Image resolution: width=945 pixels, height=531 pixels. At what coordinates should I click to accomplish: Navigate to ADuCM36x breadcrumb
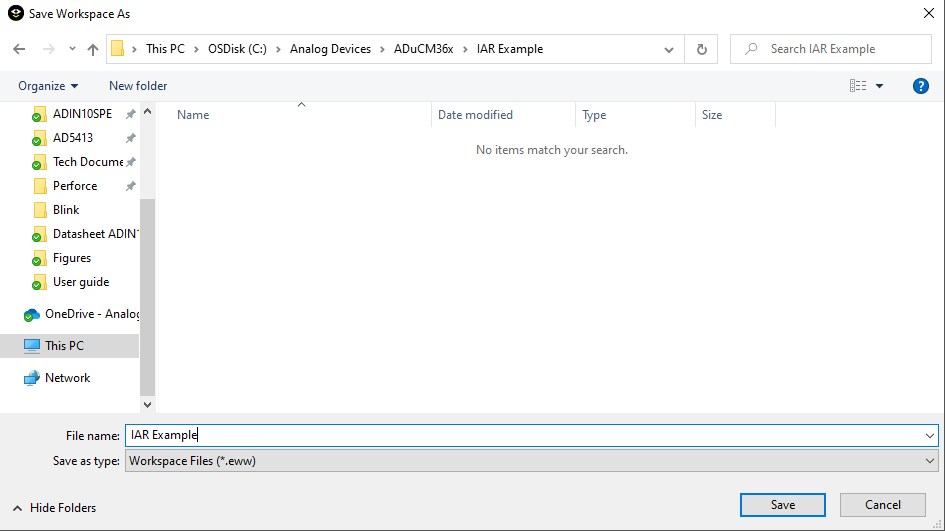[424, 49]
